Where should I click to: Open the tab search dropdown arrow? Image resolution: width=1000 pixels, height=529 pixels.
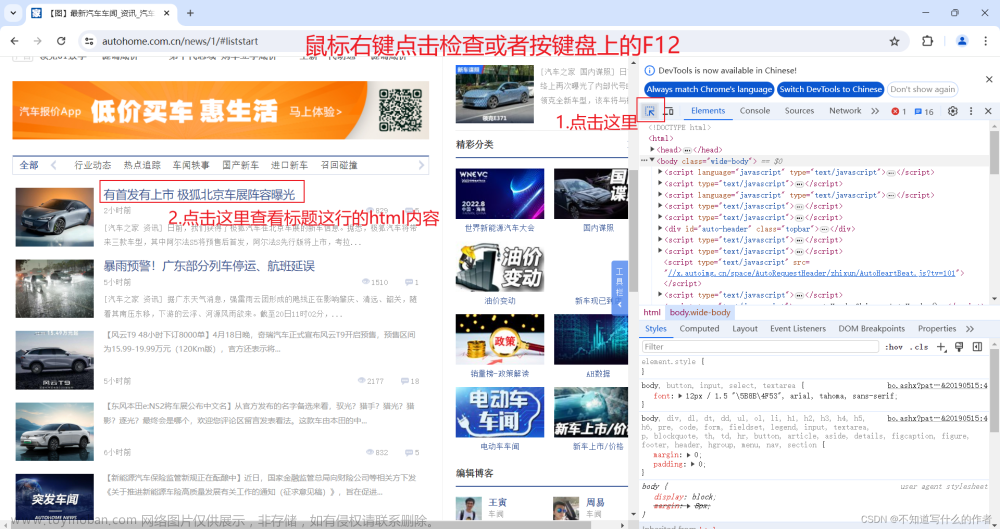(x=13, y=13)
